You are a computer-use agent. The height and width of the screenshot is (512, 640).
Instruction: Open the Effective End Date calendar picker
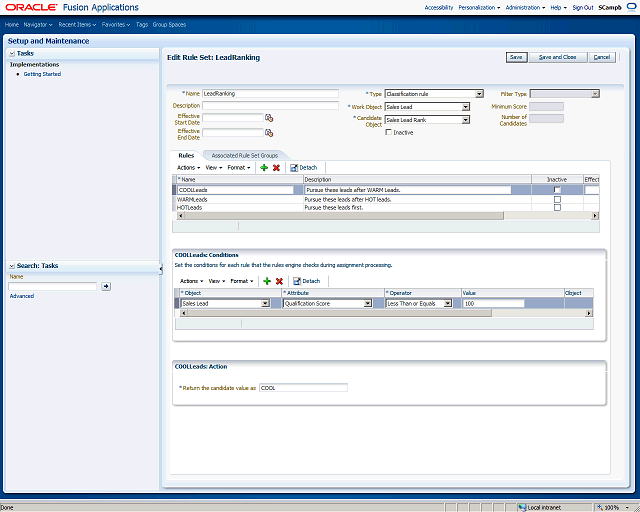tap(269, 133)
